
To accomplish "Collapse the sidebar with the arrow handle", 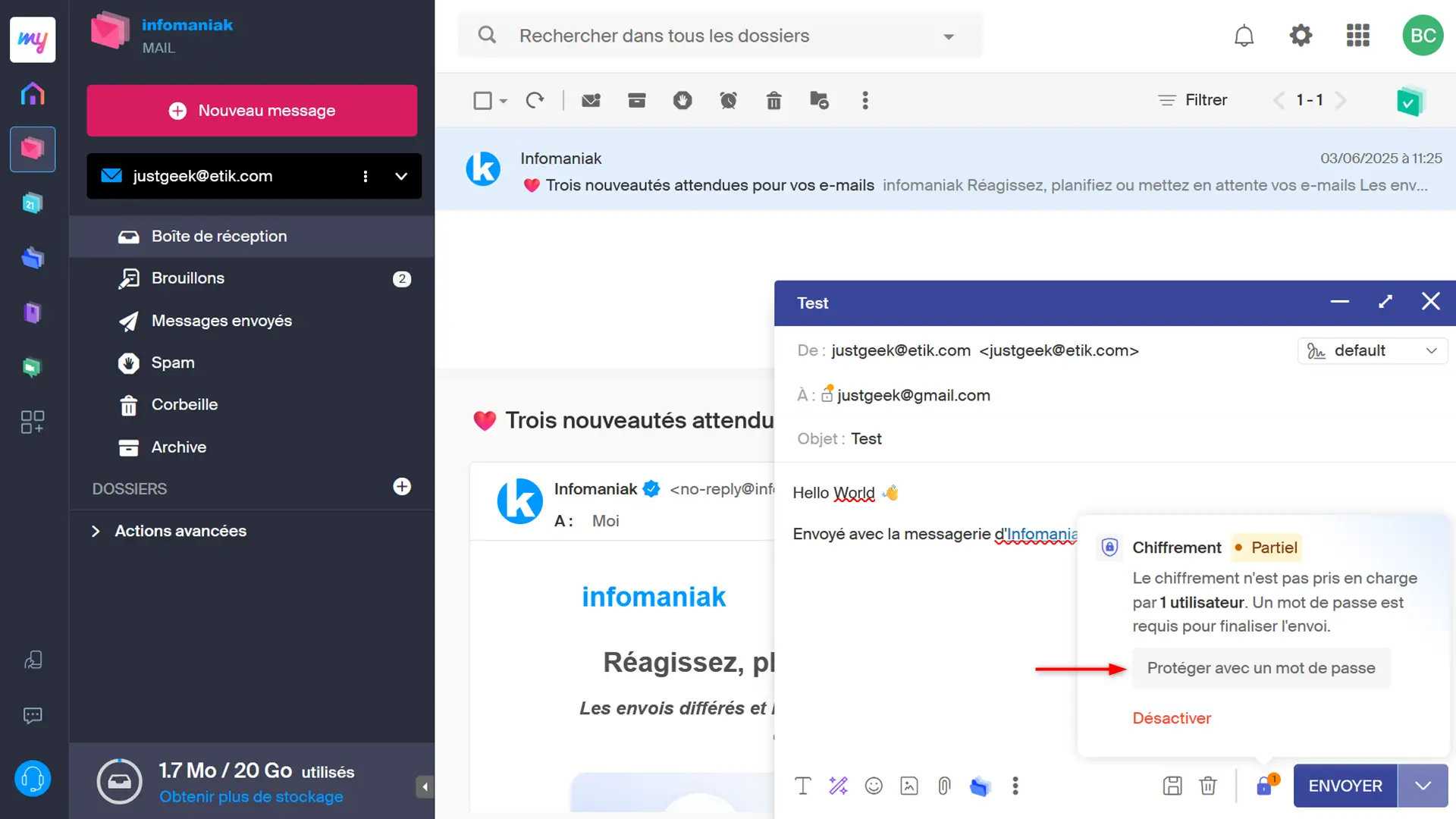I will (x=425, y=787).
